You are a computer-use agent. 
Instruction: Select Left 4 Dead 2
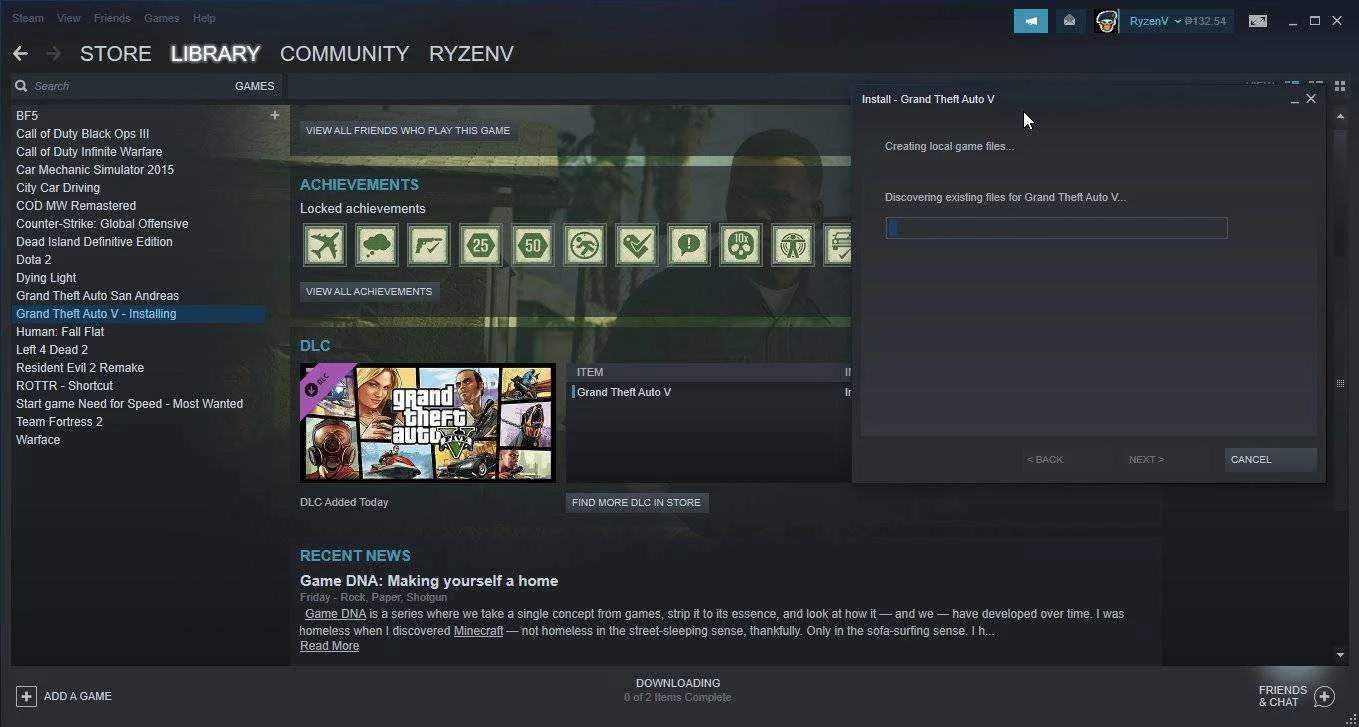coord(52,350)
